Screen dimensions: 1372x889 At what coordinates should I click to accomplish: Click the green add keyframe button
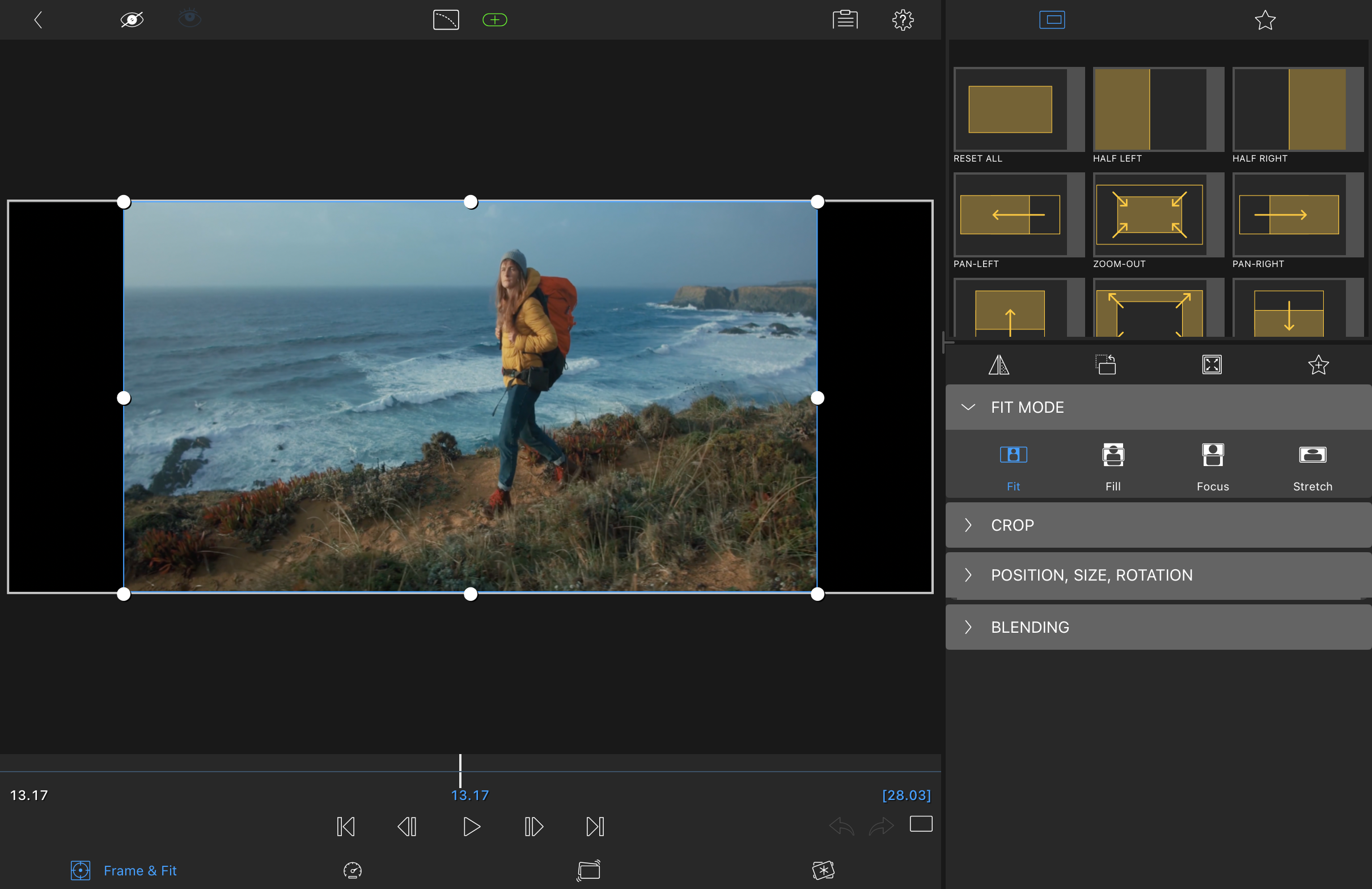click(x=494, y=20)
